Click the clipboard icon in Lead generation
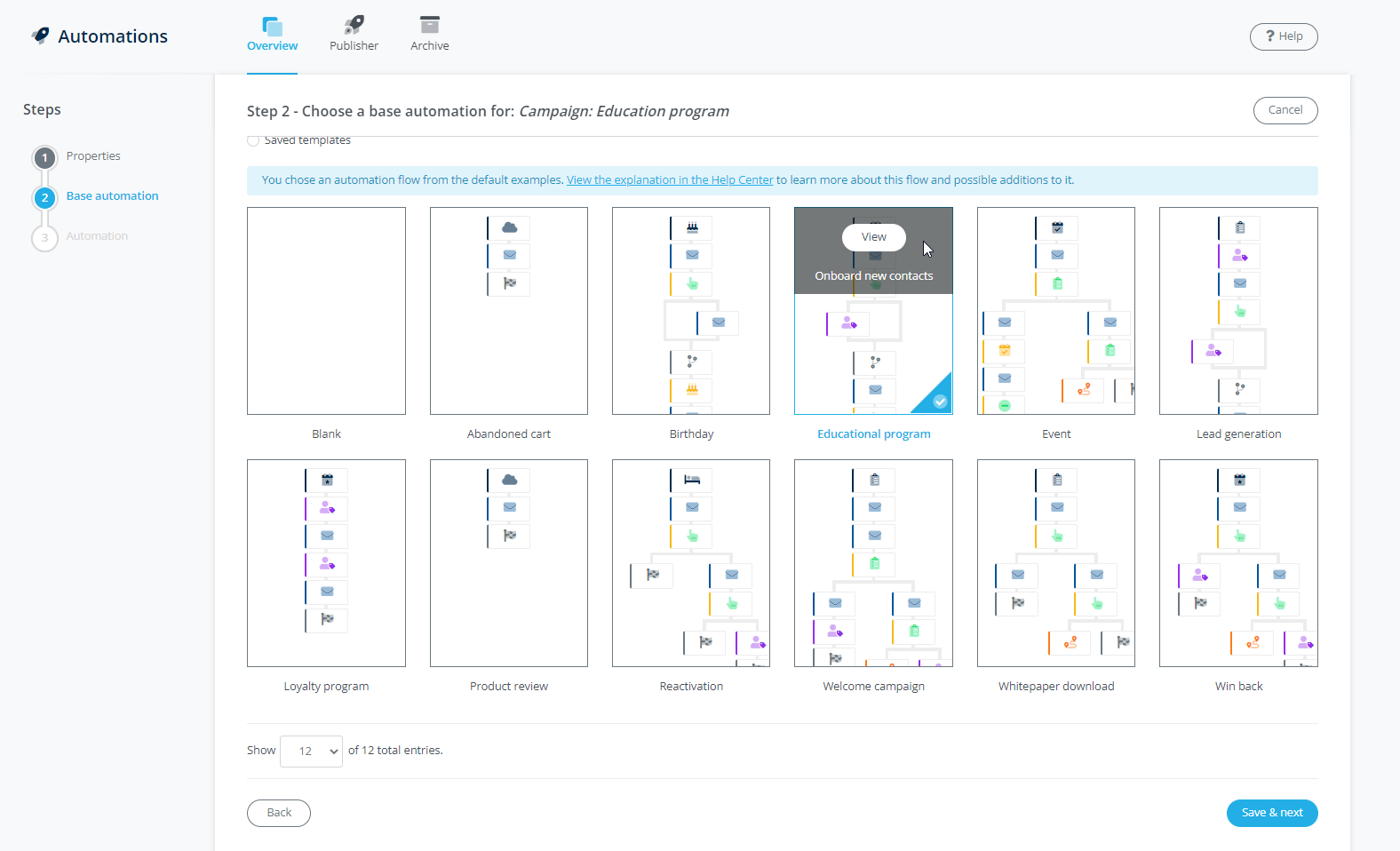Image resolution: width=1400 pixels, height=851 pixels. [x=1240, y=228]
